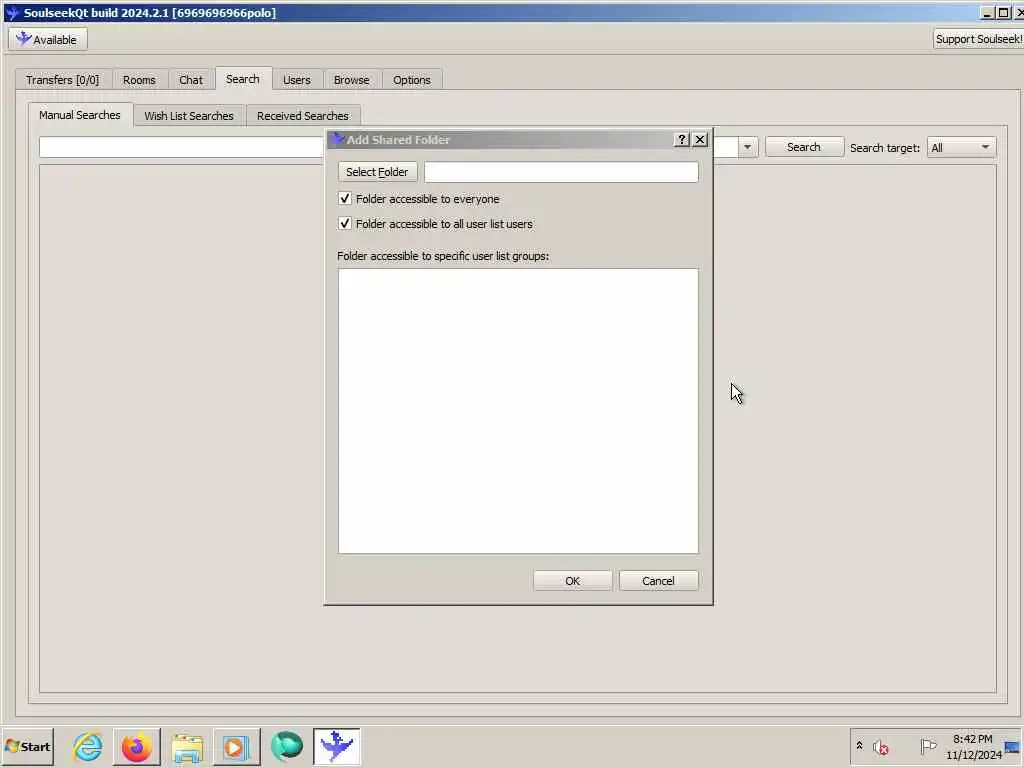Open the Rooms tab

pos(139,80)
